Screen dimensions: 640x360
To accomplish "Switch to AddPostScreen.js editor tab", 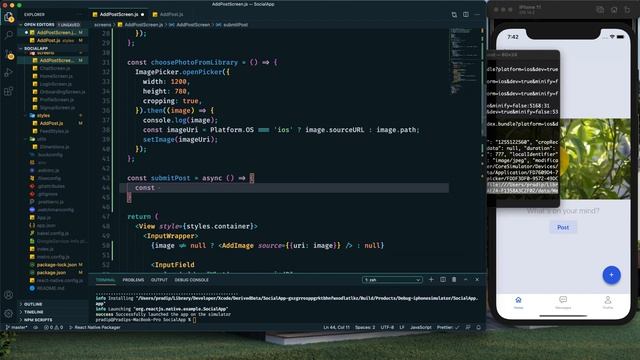I will [x=118, y=14].
